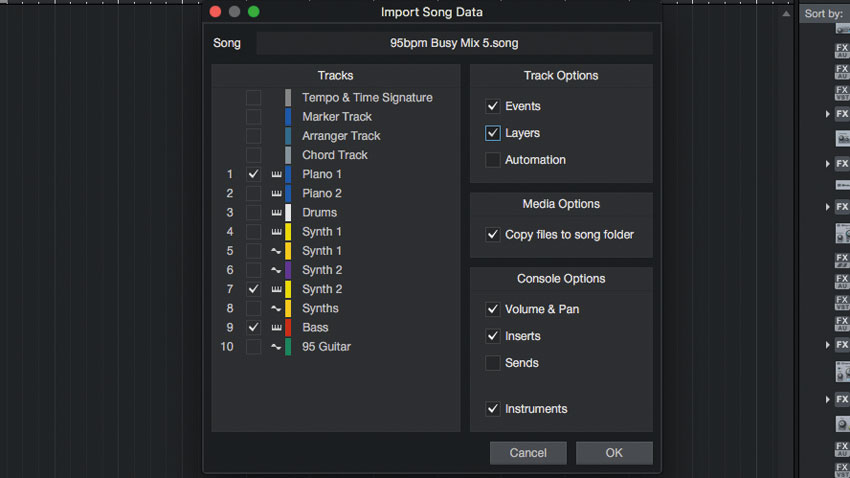Select the Chord Track entry
Image resolution: width=850 pixels, height=478 pixels.
[x=336, y=155]
